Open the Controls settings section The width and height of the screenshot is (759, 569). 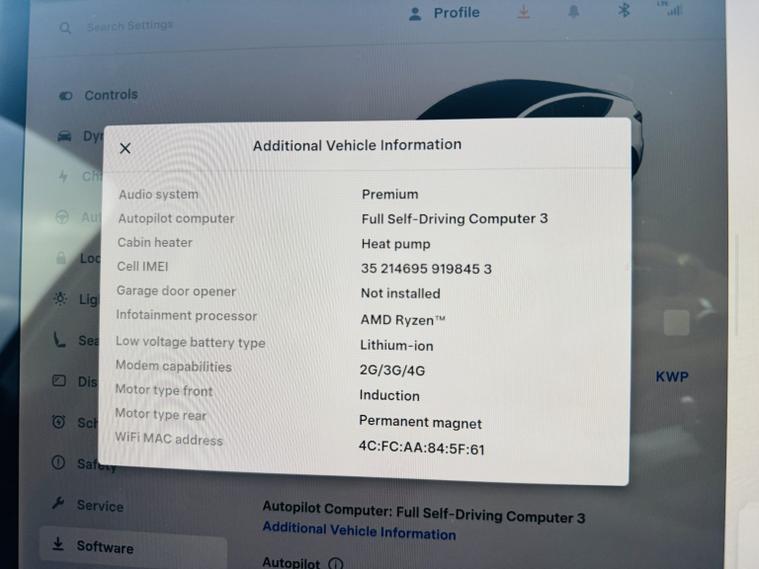point(110,95)
